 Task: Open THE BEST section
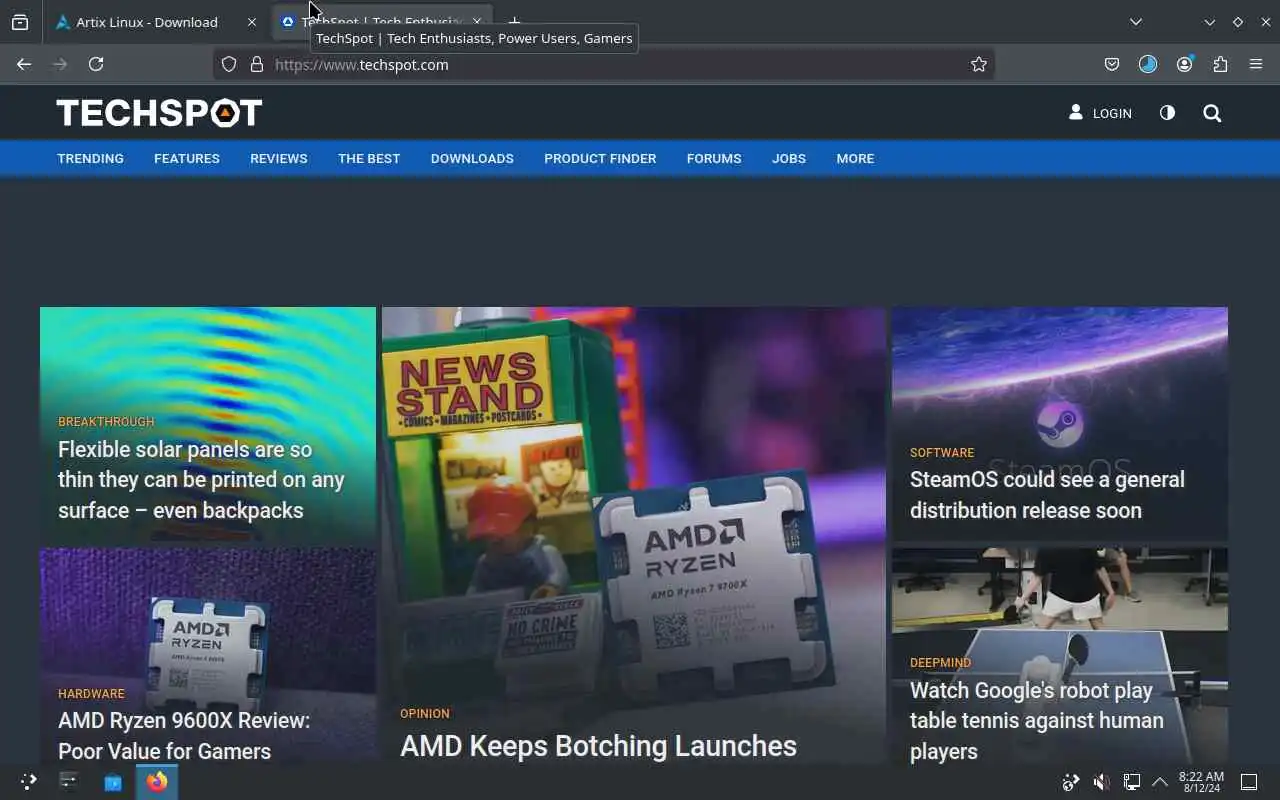tap(369, 158)
